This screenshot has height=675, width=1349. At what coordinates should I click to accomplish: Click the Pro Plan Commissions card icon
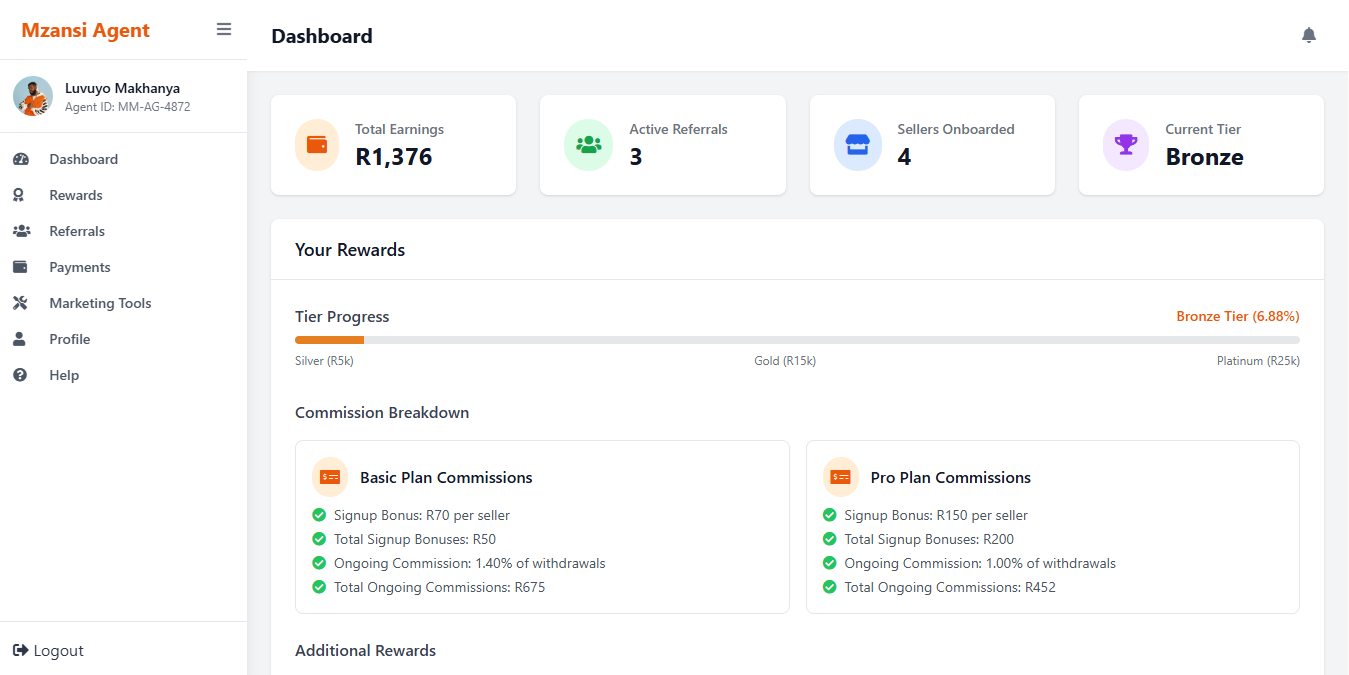coord(840,478)
